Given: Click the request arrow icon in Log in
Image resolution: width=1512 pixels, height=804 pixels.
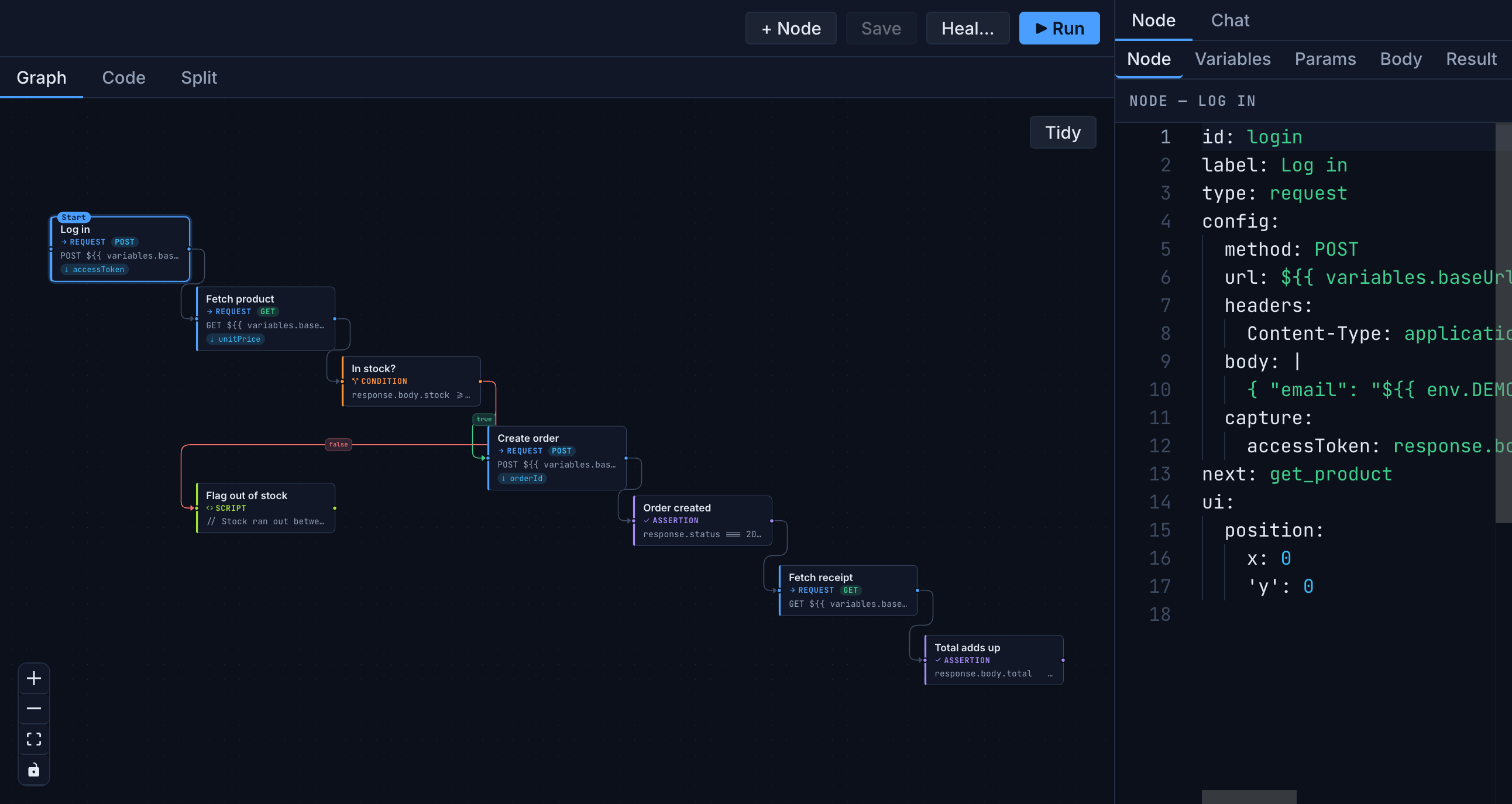Looking at the screenshot, I should tap(64, 242).
